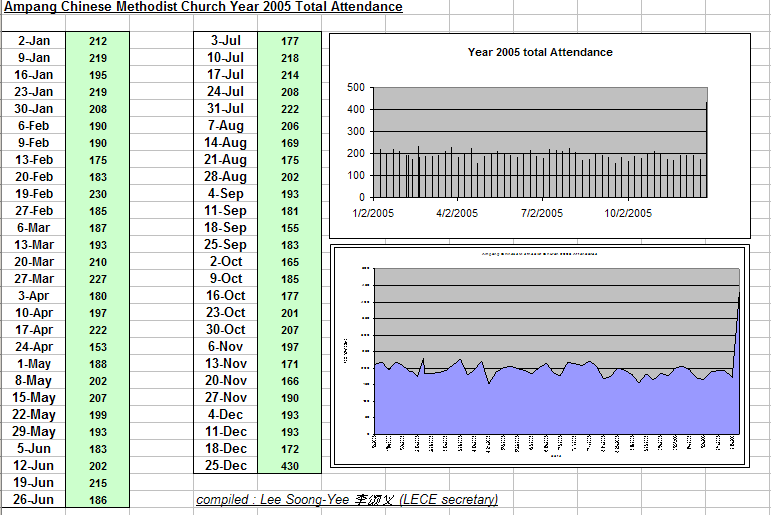Click the '7-Aug' date cell
Viewport: 771px width, 515px height.
(226, 126)
